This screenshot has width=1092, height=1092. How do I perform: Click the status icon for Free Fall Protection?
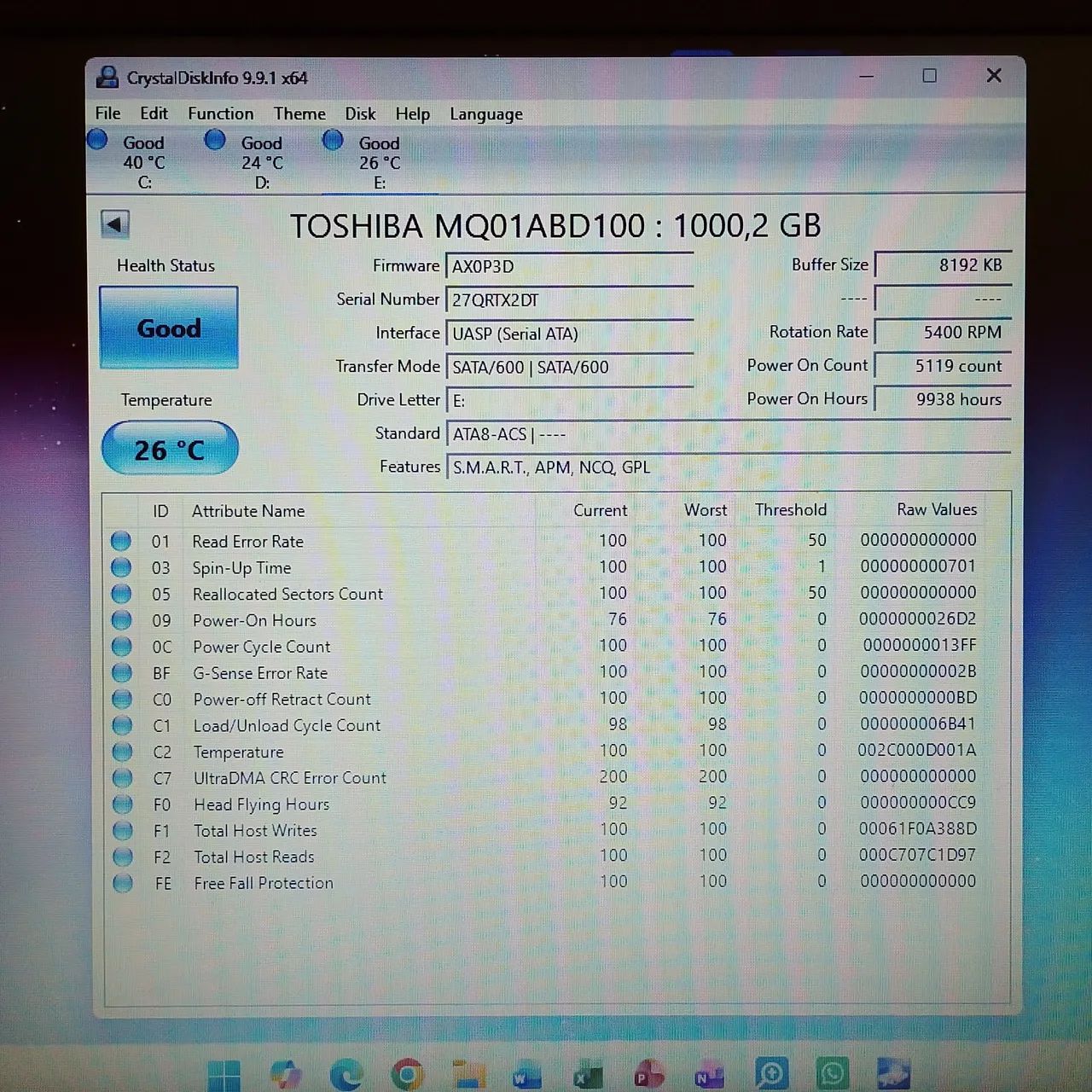coord(123,883)
